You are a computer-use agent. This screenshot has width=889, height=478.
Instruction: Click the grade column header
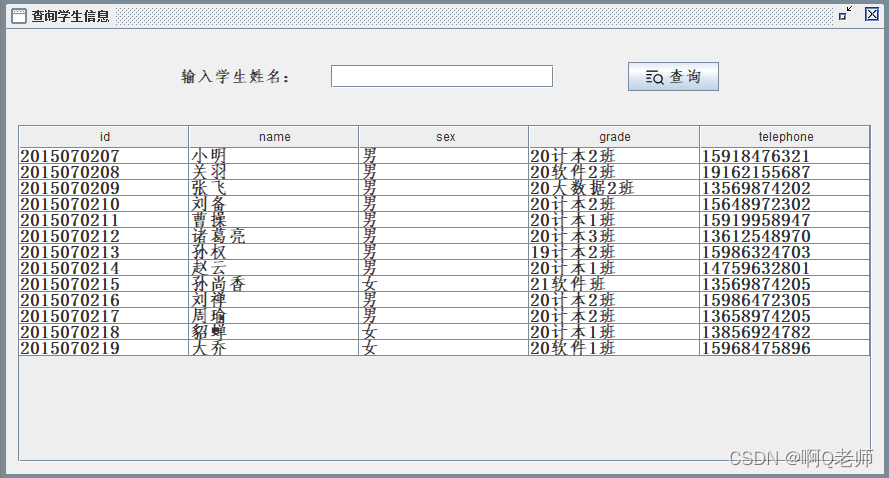click(x=614, y=137)
